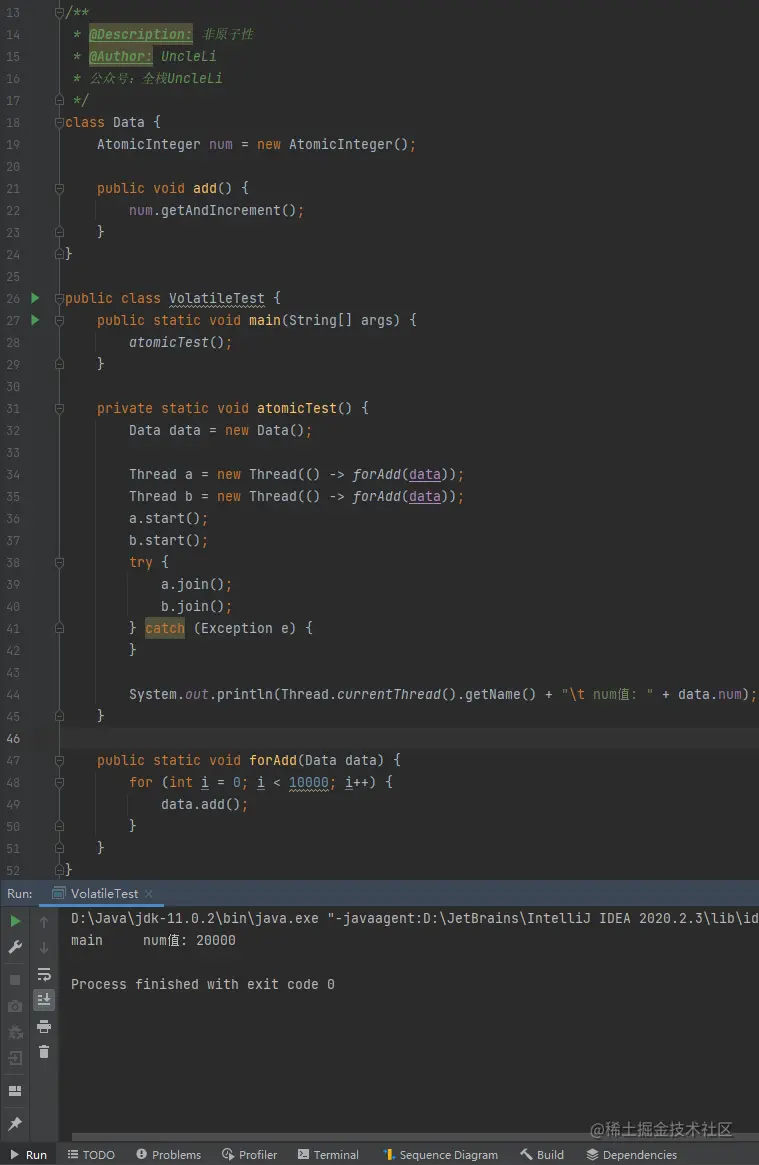Open the Profiler tool window
The height and width of the screenshot is (1165, 759).
[x=250, y=1155]
